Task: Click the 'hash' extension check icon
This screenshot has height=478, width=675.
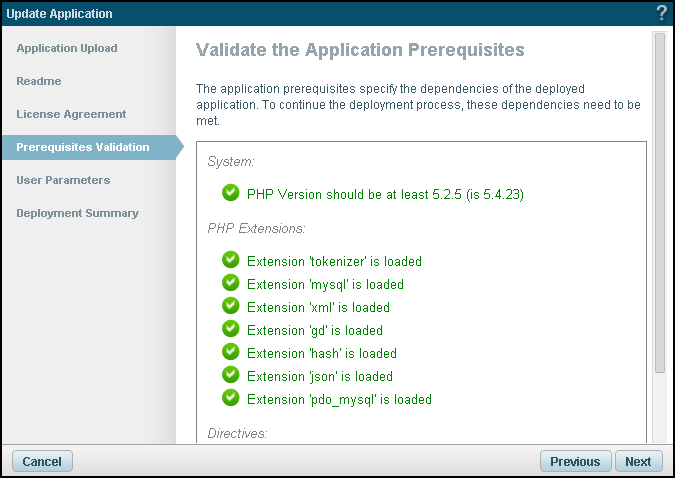Action: pos(231,352)
